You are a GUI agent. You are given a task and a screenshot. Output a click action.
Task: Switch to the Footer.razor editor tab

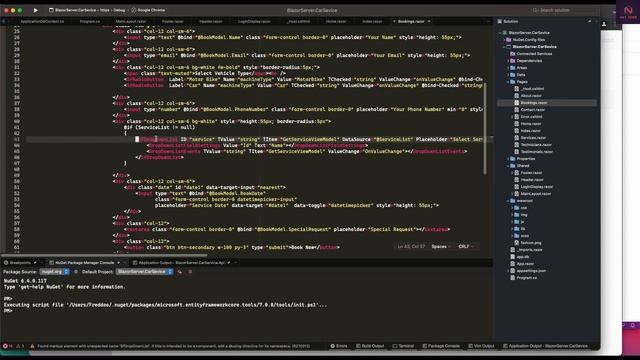173,21
